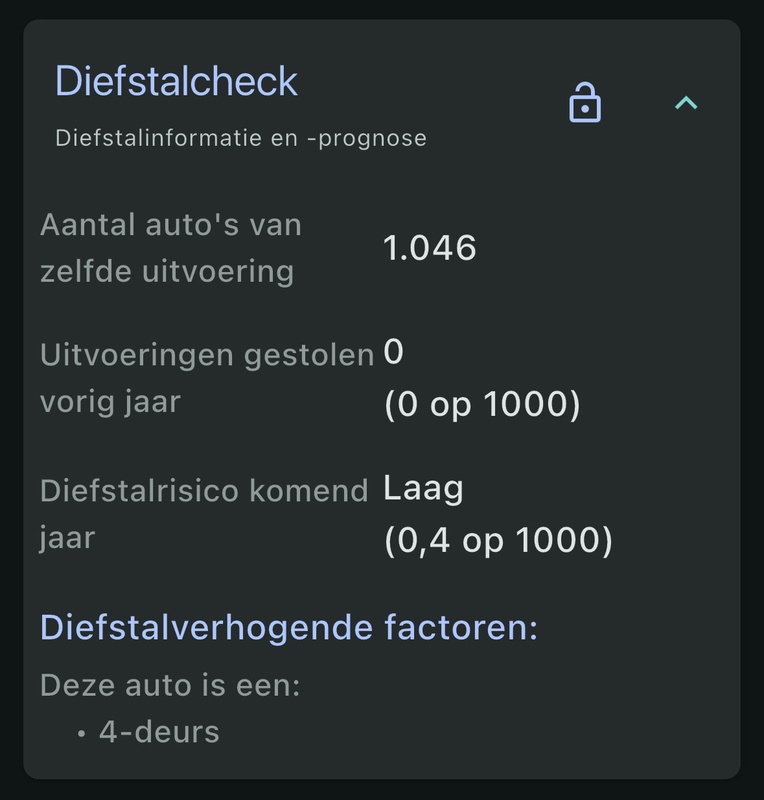Select the label Diefstalrisico komend jaar
Viewport: 764px width, 800px height.
click(204, 514)
